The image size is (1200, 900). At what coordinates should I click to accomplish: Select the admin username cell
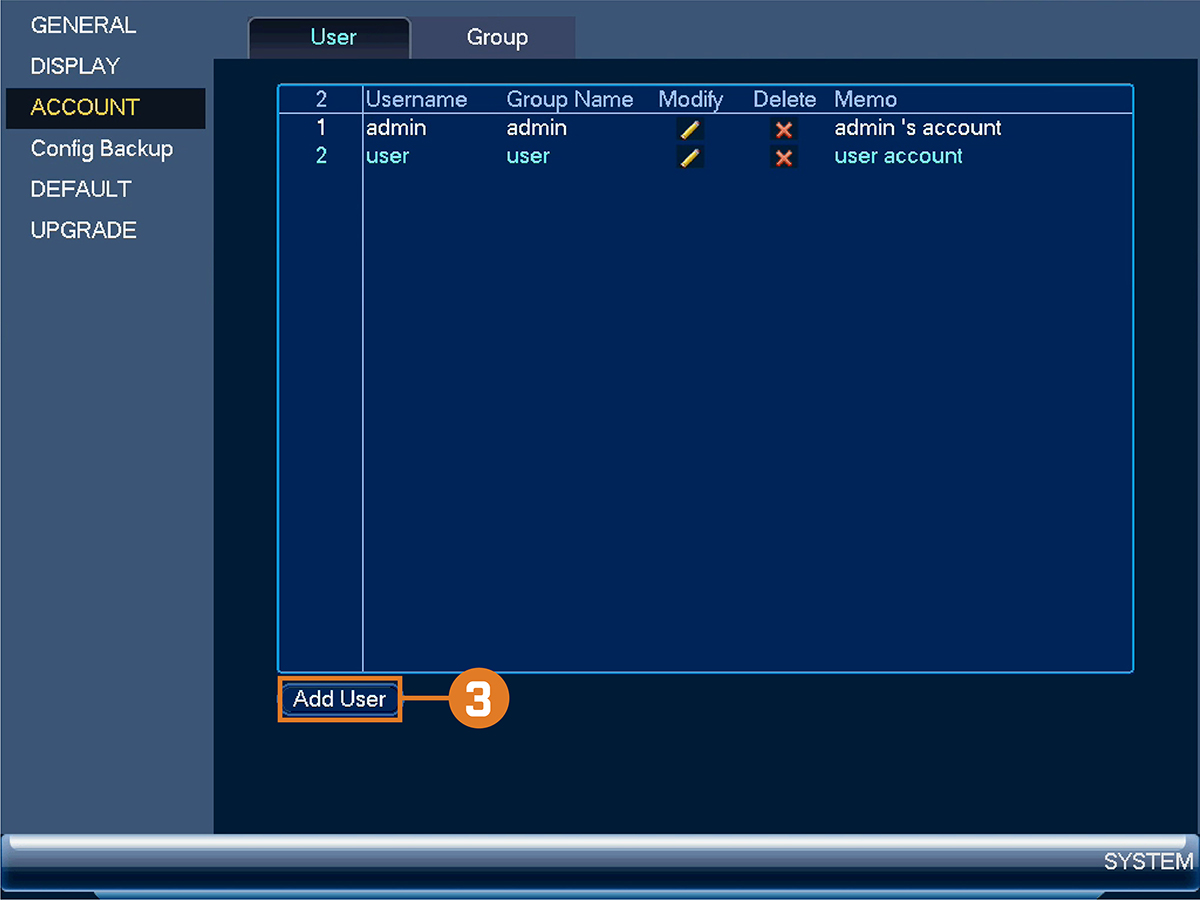[396, 128]
